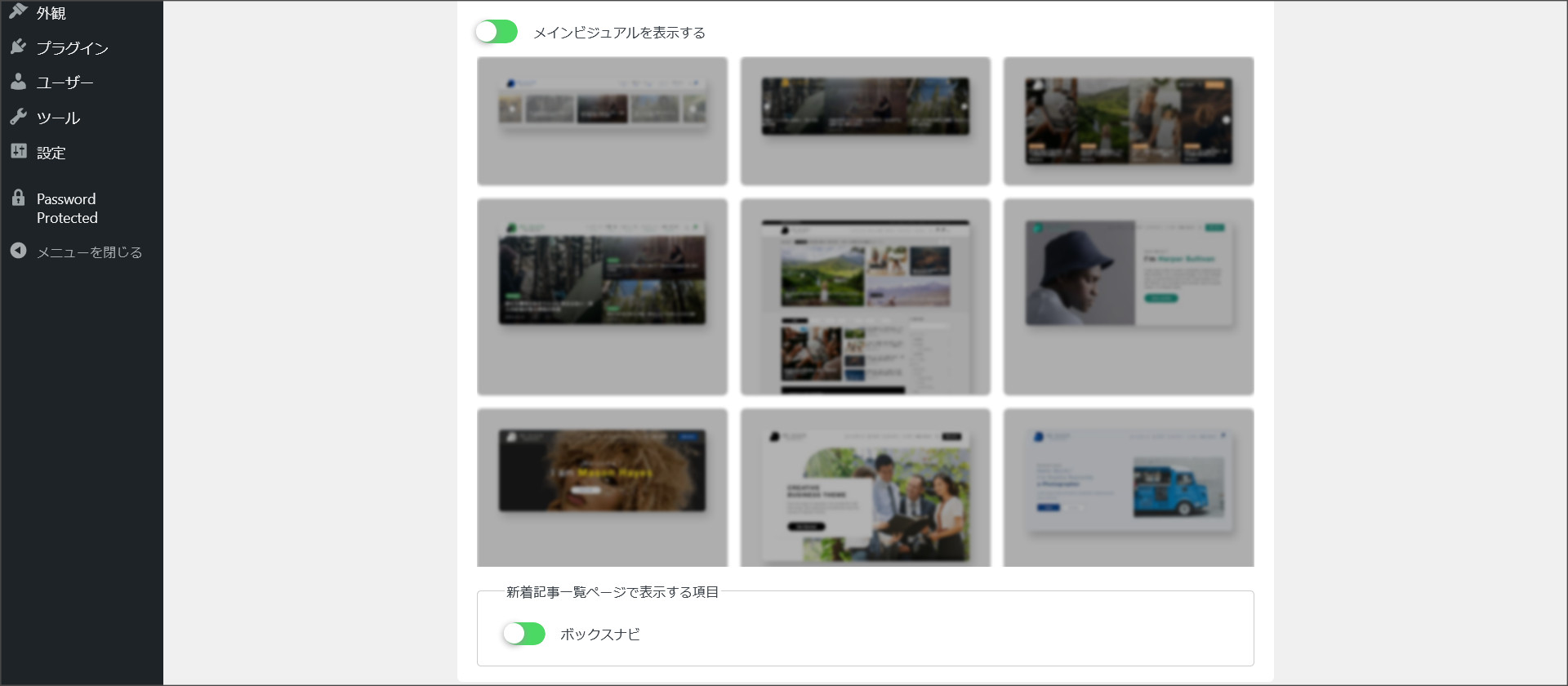Select the man in hat profile layout
The width and height of the screenshot is (1568, 686).
pyautogui.click(x=1128, y=296)
